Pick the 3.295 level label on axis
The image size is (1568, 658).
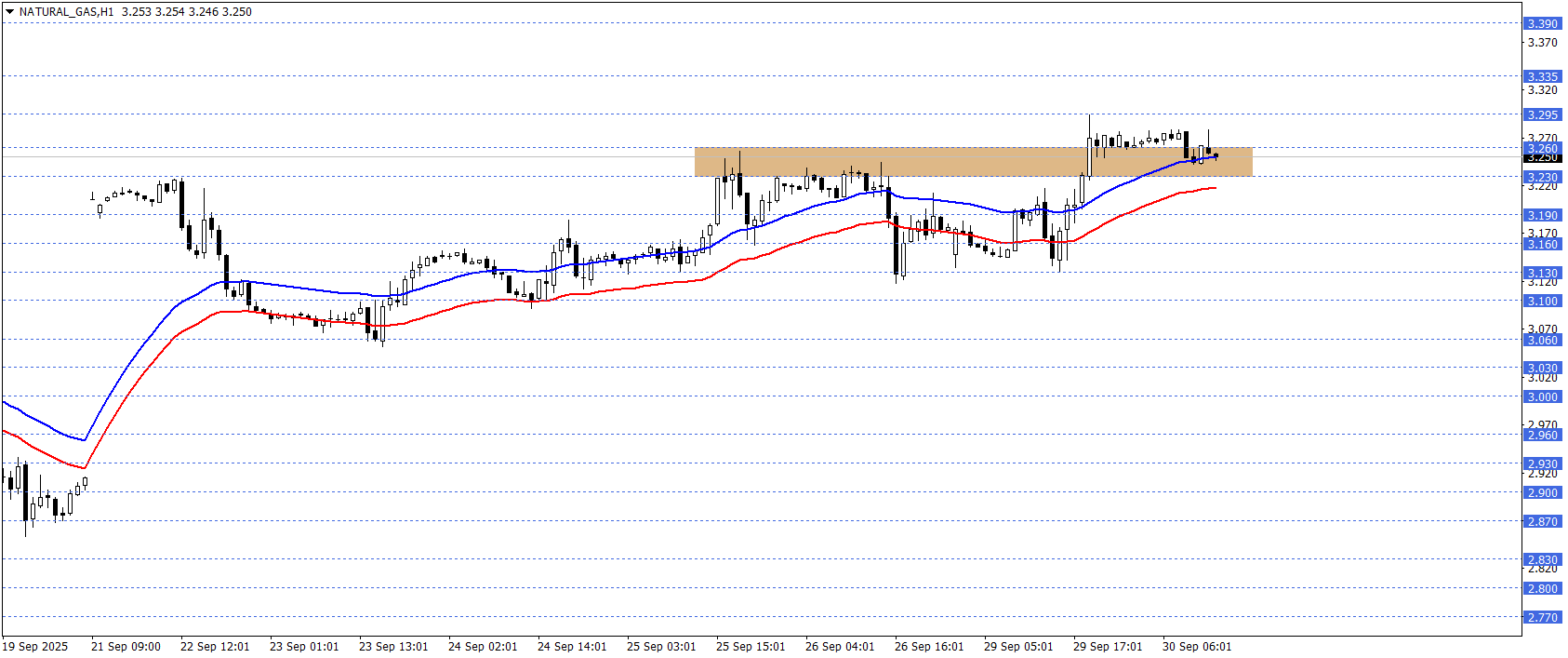pos(1542,114)
